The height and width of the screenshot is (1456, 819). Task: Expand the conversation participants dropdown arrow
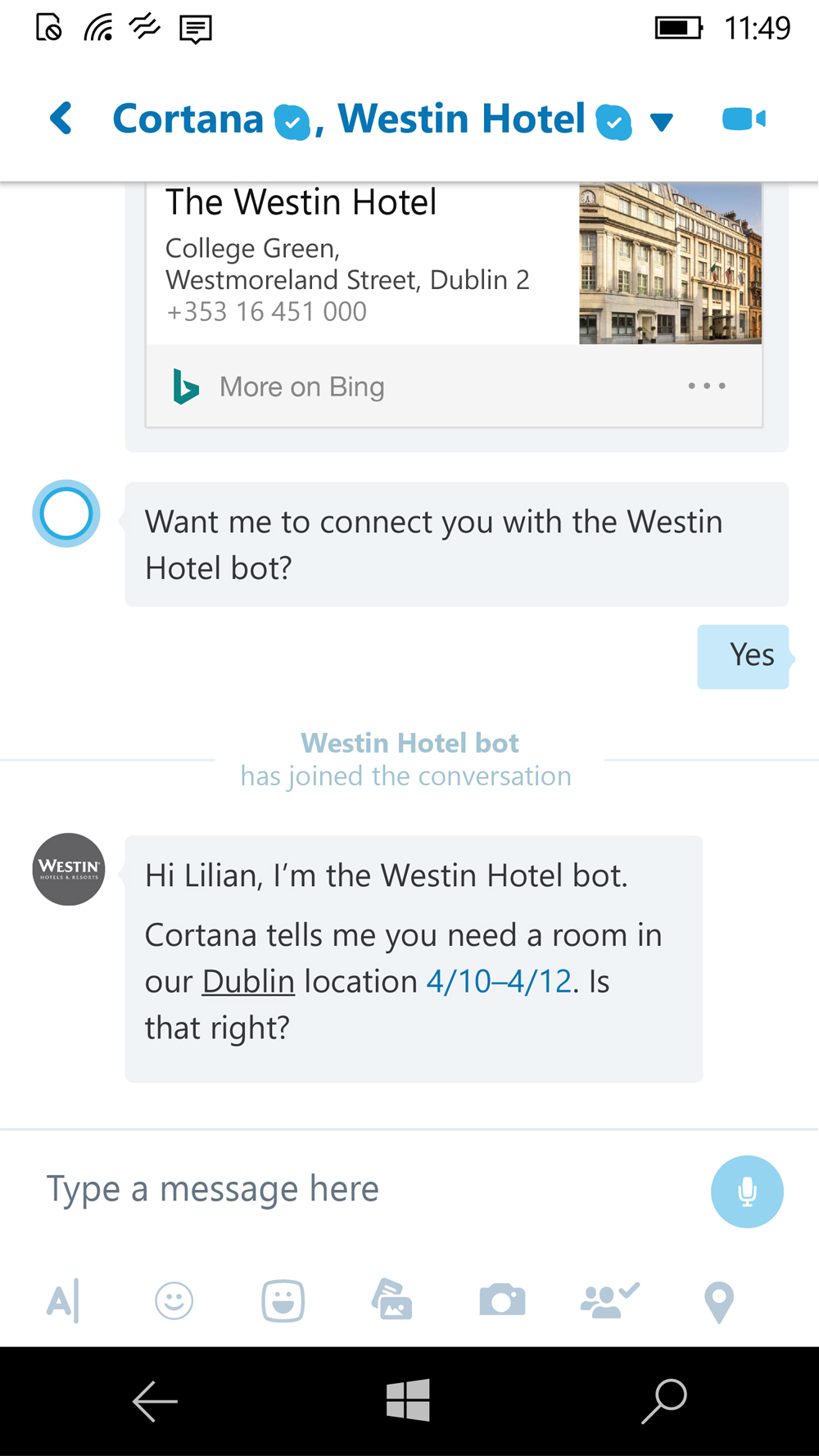pos(661,122)
